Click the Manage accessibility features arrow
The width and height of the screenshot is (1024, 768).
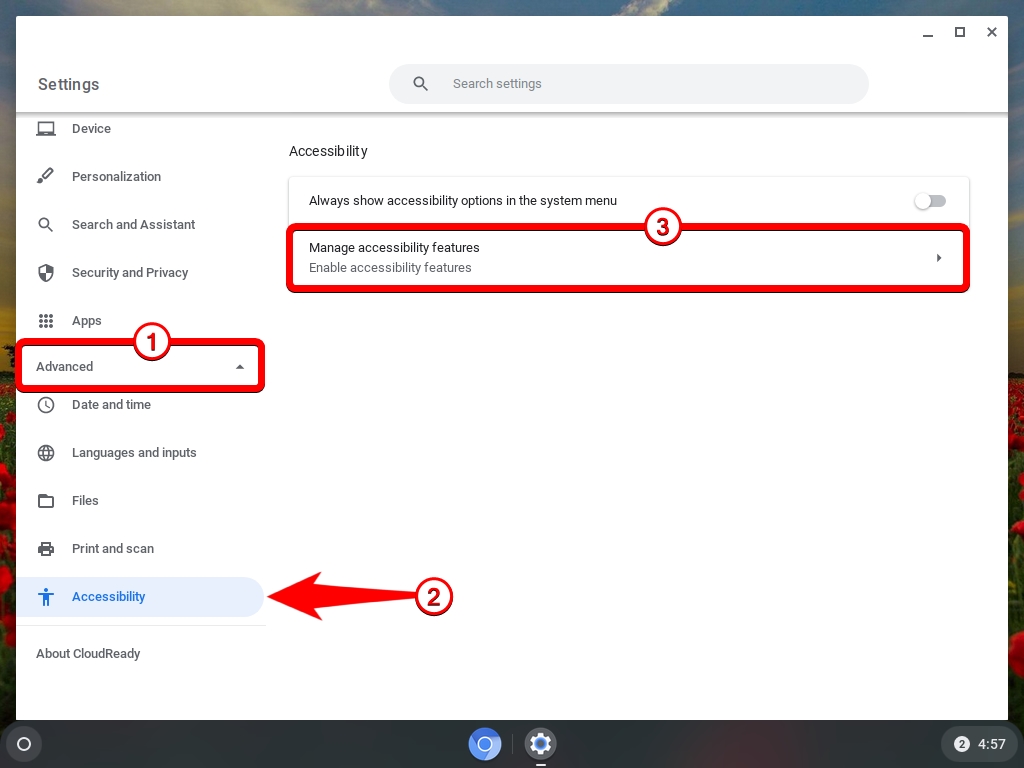pyautogui.click(x=939, y=258)
